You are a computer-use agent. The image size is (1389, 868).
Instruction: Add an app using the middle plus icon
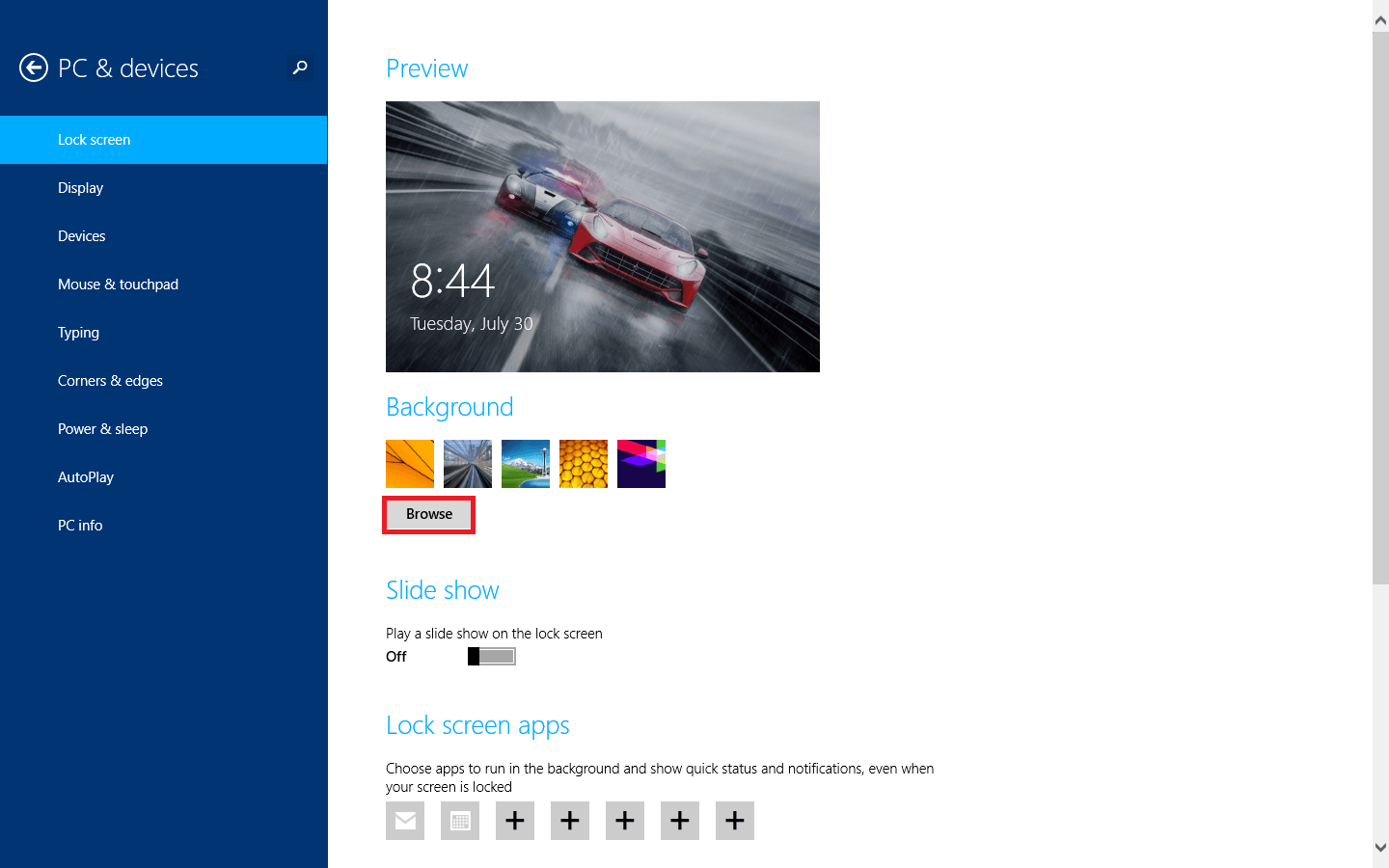click(624, 821)
